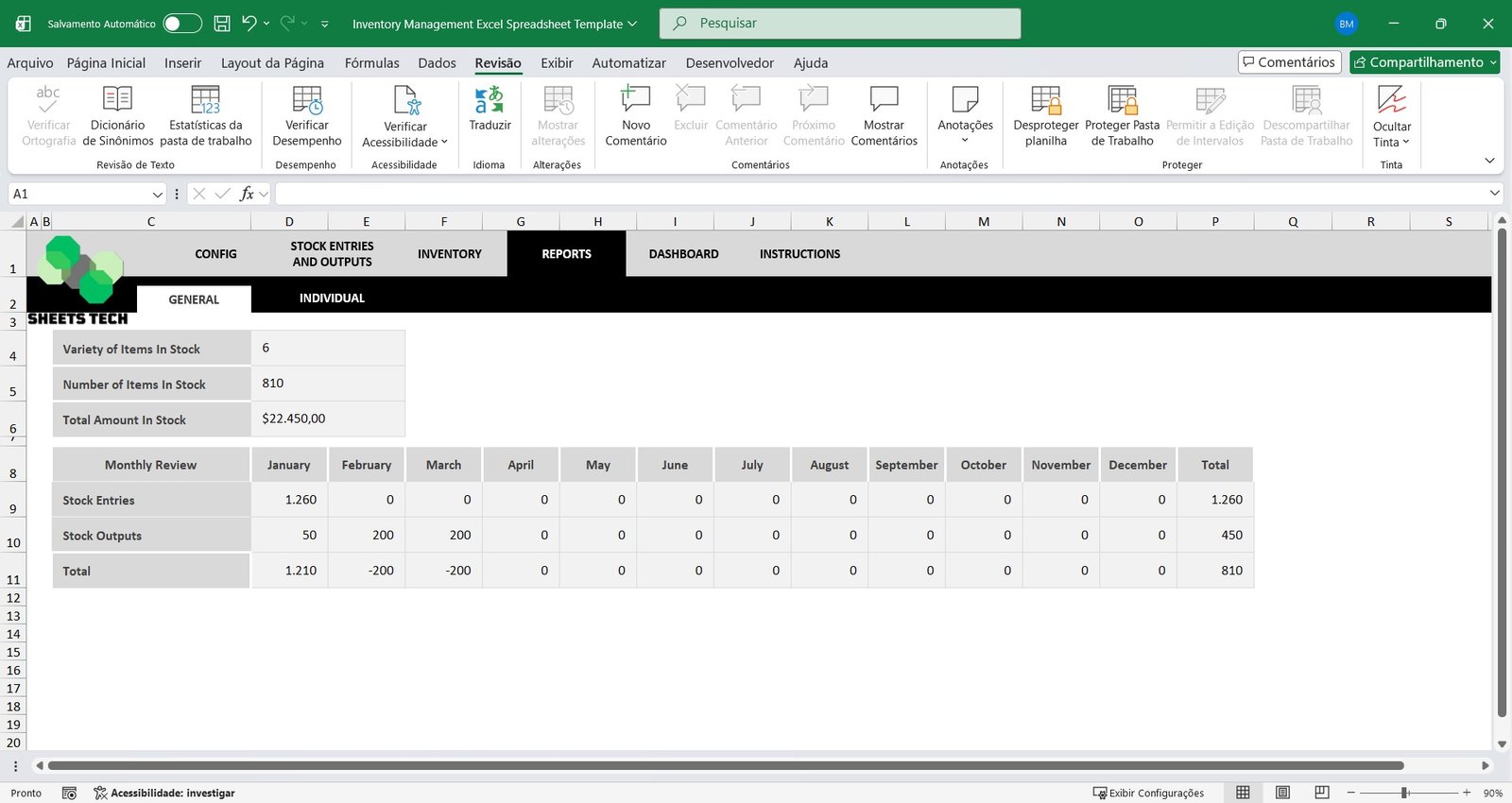
Task: Click the zoom slider handle
Action: pos(1404,793)
